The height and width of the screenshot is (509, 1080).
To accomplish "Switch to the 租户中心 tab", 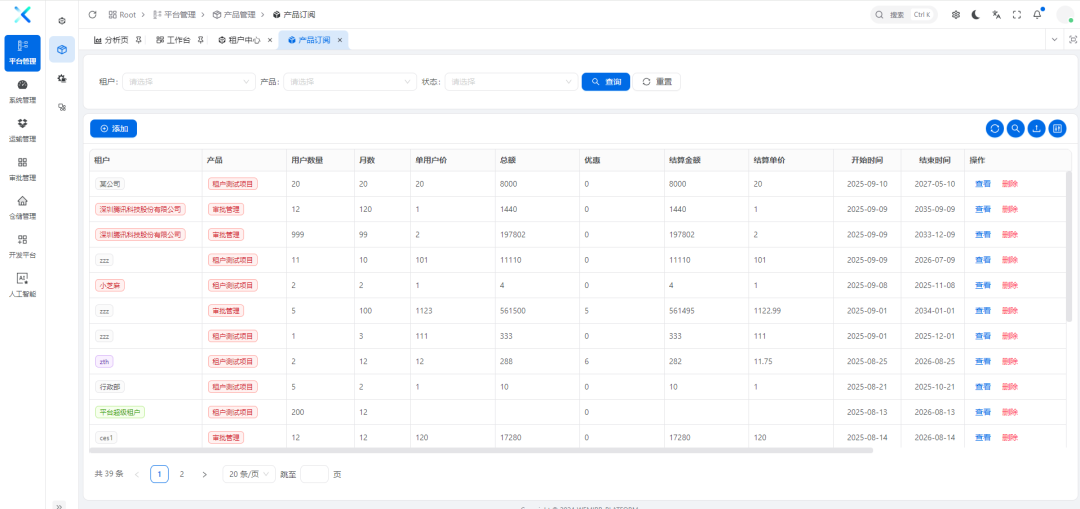I will [239, 40].
